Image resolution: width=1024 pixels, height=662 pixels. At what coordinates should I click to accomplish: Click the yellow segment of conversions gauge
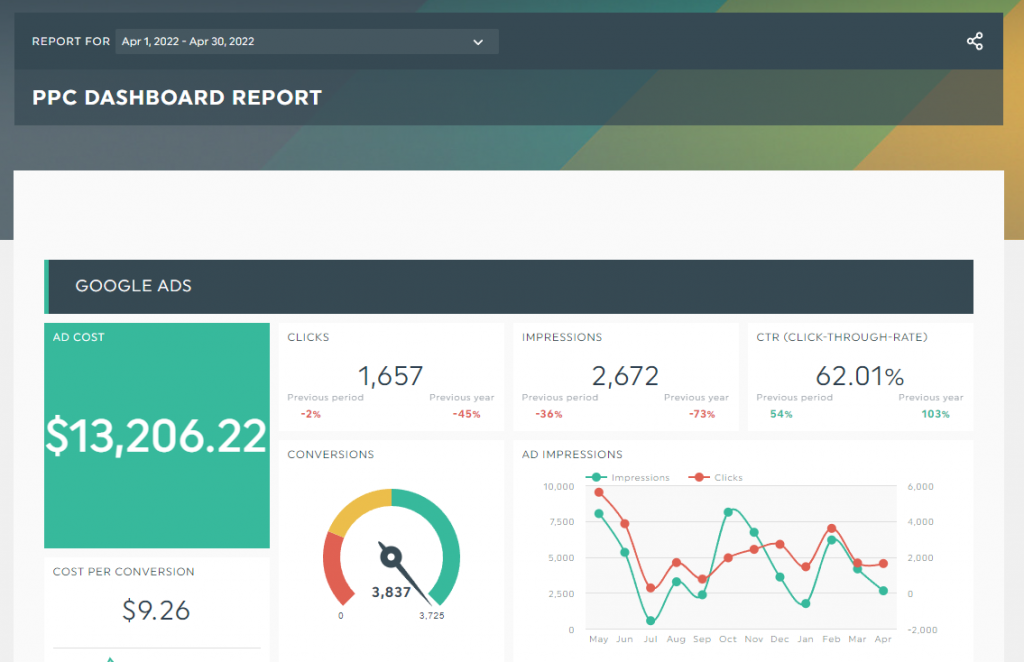[x=360, y=510]
